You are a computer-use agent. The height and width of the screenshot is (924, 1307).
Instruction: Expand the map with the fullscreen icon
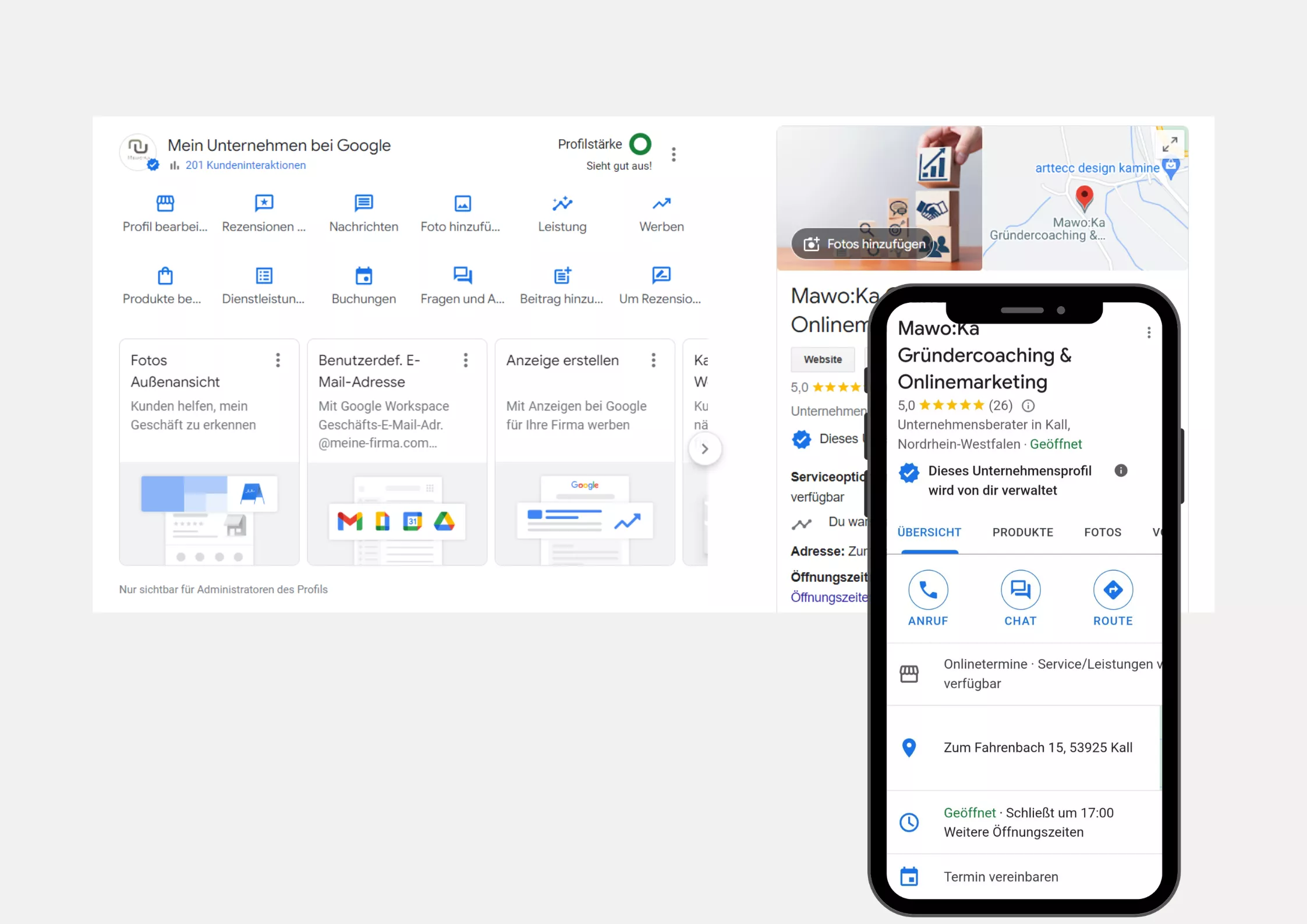[1170, 144]
